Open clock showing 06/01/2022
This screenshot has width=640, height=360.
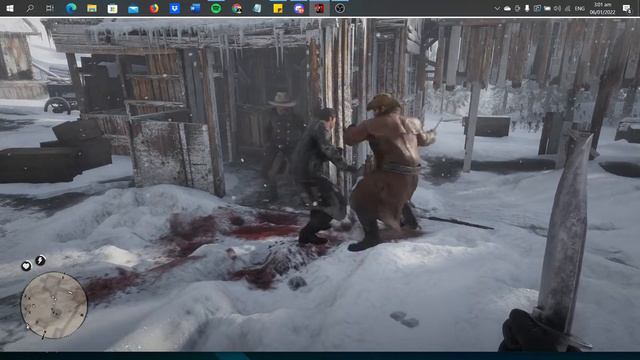[602, 8]
